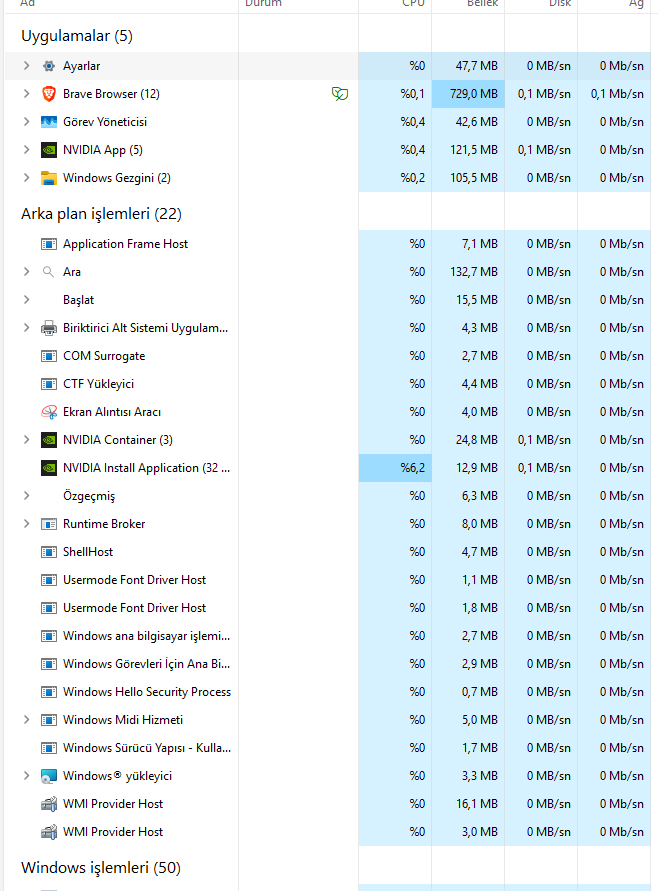
Task: Expand the Brave Browser (12) group
Action: [x=26, y=94]
